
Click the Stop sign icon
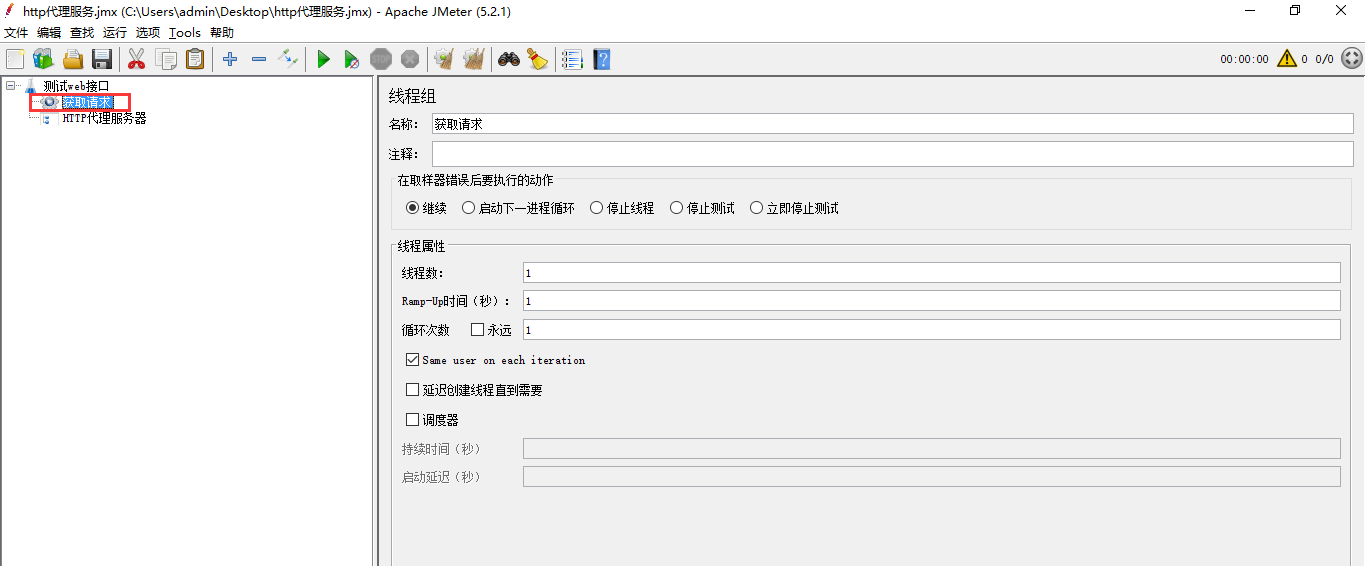[381, 59]
